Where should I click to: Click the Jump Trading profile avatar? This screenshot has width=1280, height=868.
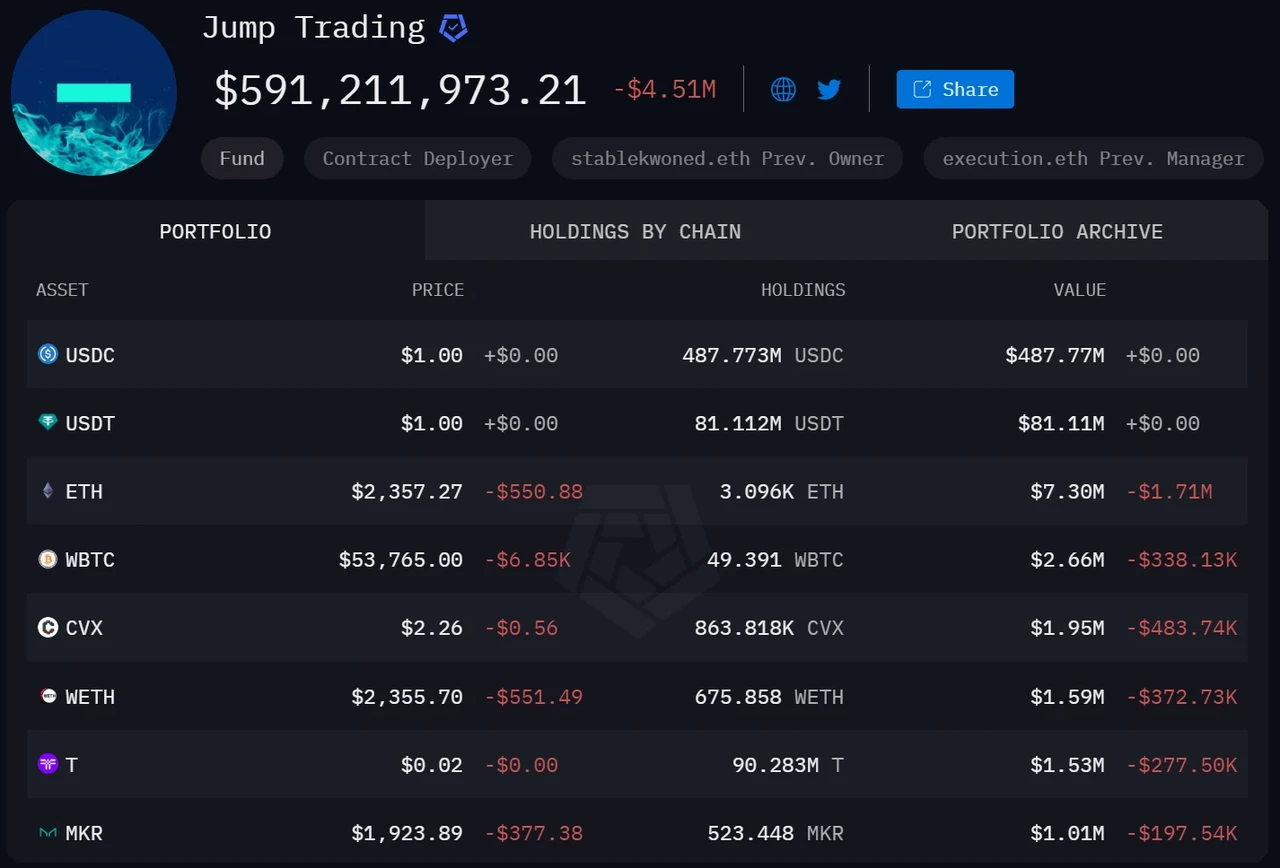click(x=94, y=92)
